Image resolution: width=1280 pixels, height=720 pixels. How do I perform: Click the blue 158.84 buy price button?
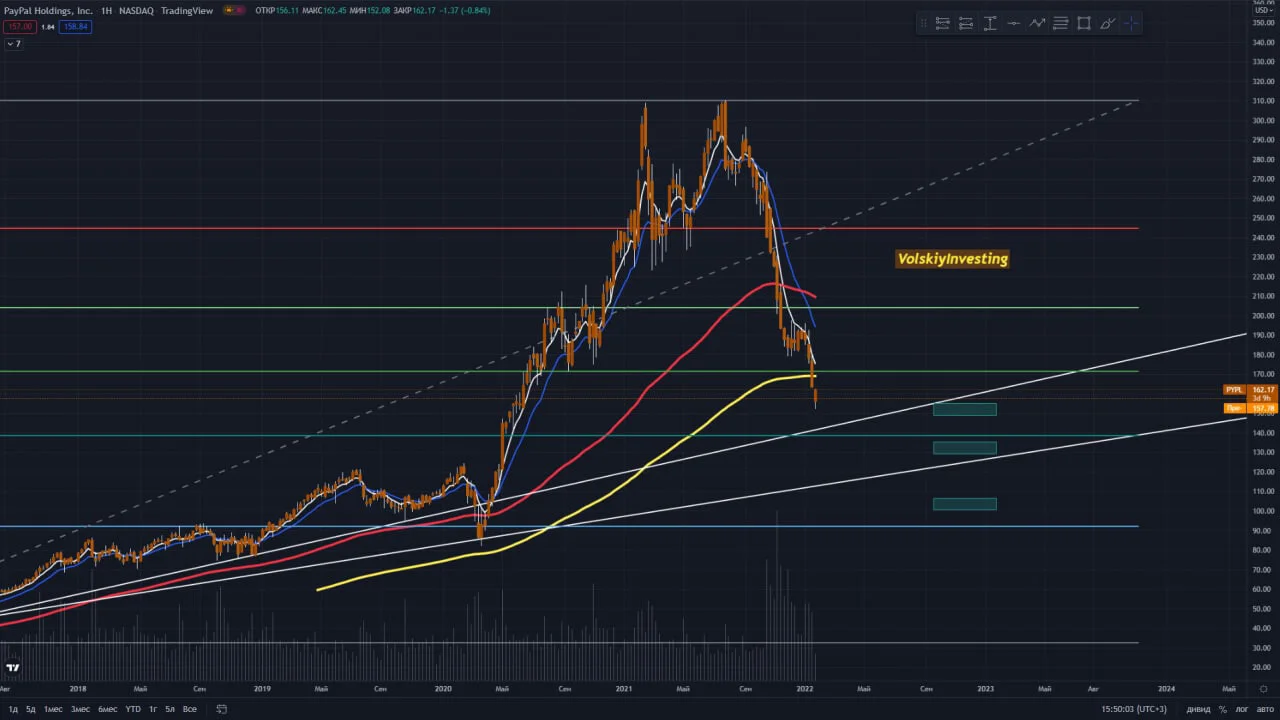[x=76, y=26]
